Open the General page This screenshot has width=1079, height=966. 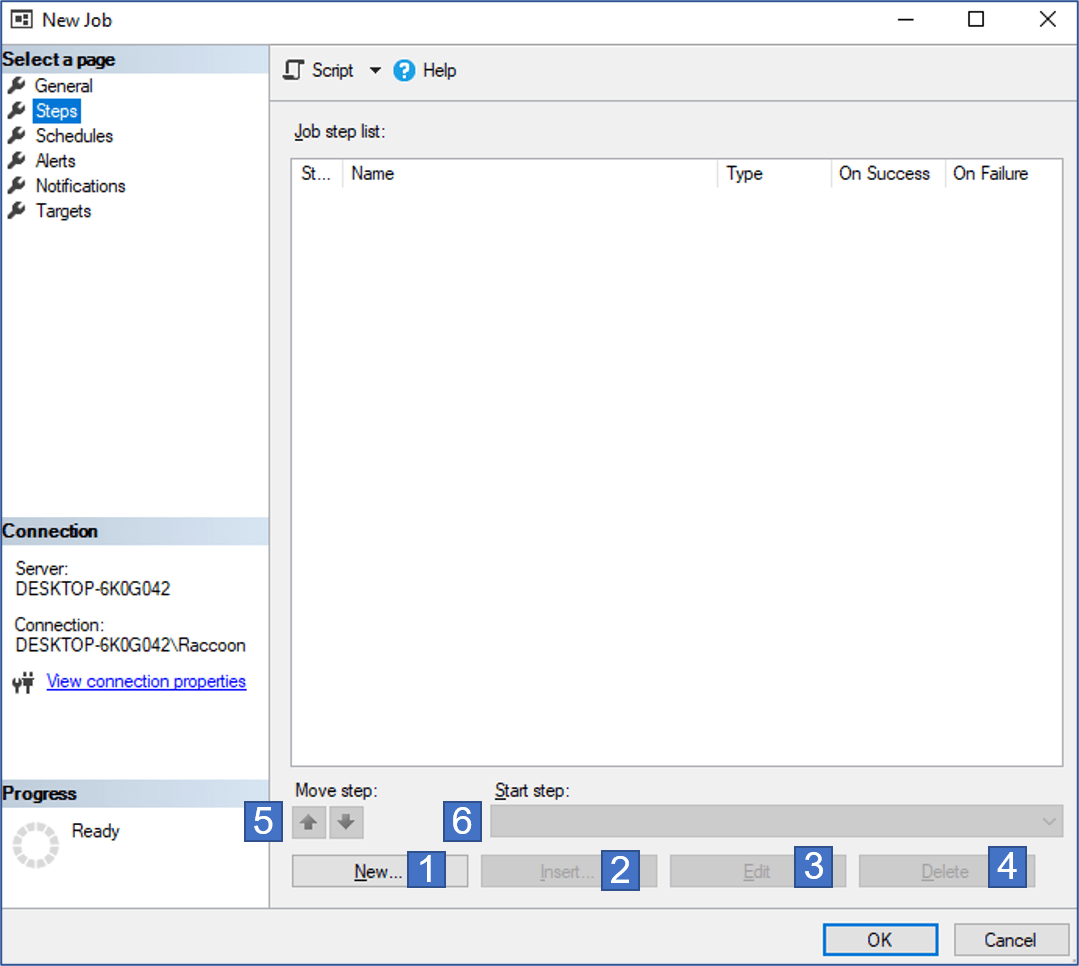coord(63,86)
